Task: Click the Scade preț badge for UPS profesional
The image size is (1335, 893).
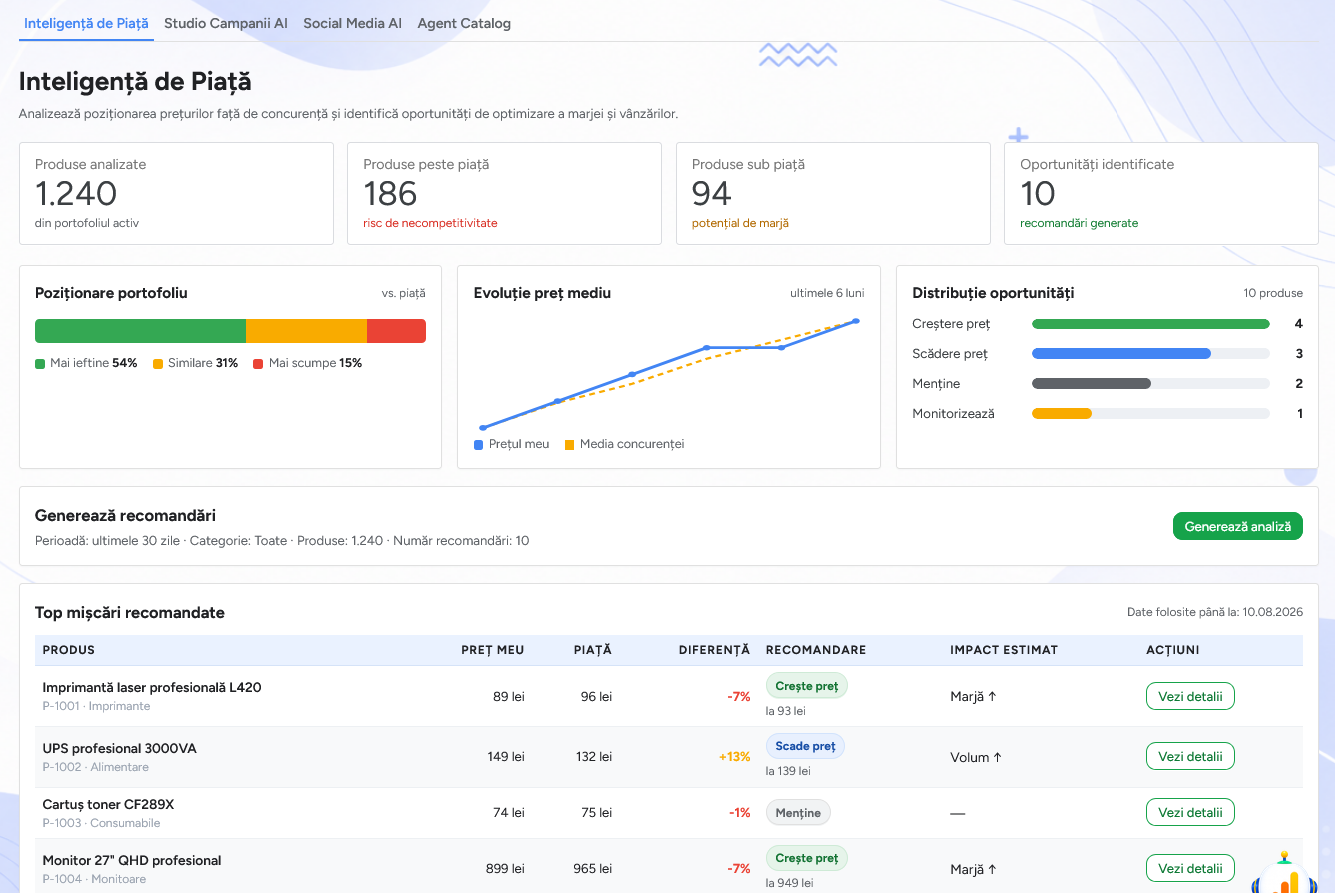Action: click(x=805, y=746)
